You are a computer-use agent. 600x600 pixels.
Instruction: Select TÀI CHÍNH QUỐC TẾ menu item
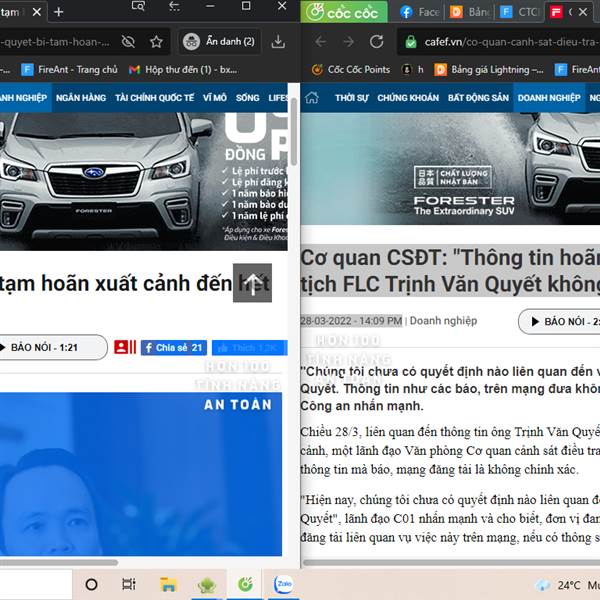(x=155, y=98)
